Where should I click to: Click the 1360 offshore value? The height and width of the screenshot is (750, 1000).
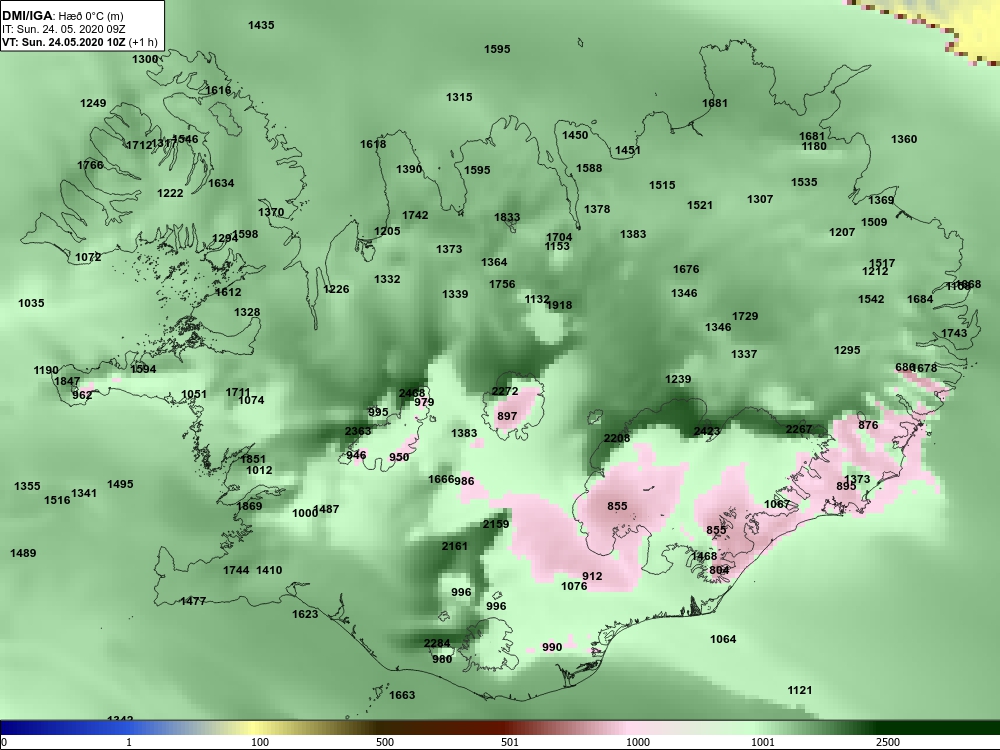pos(904,139)
